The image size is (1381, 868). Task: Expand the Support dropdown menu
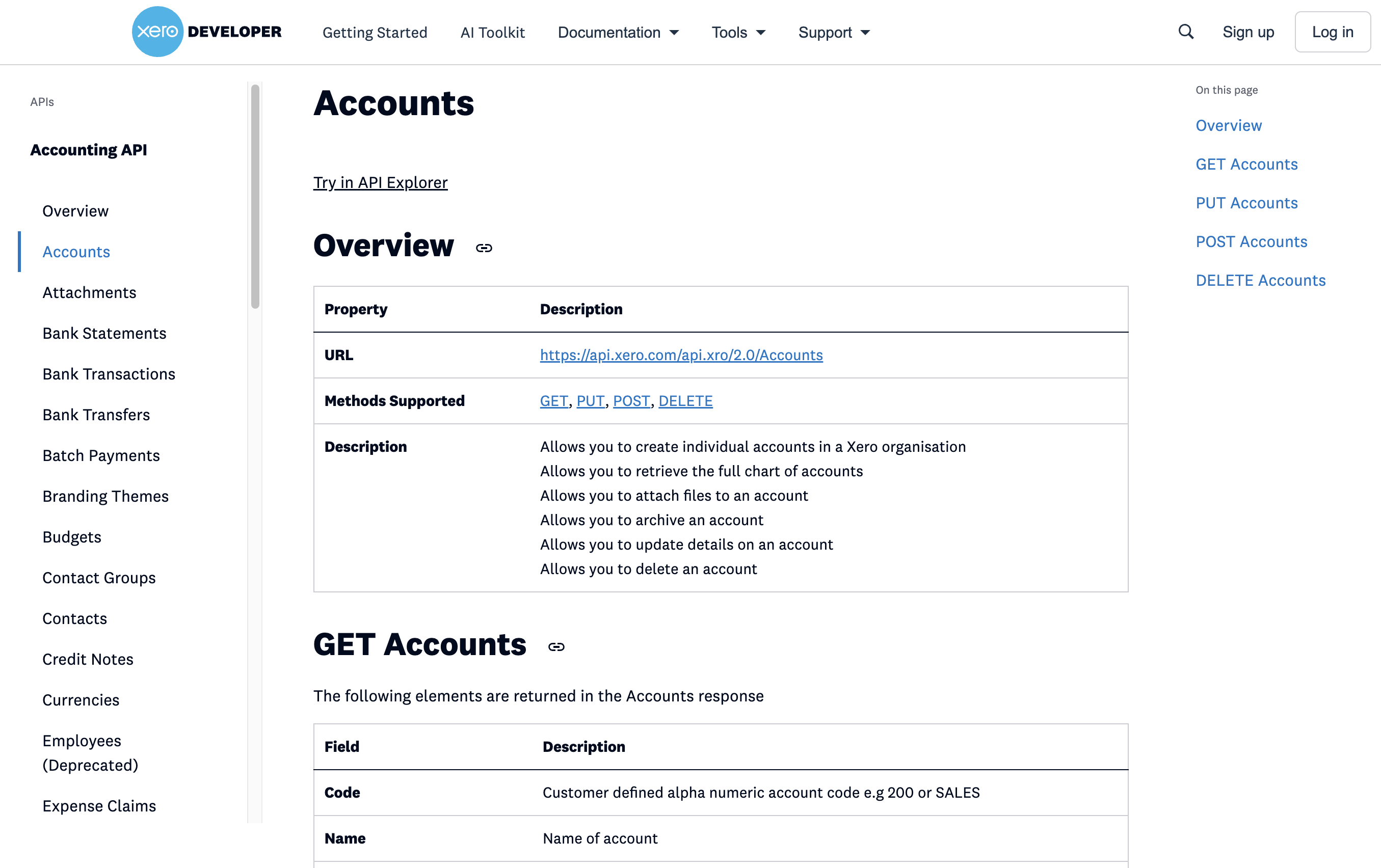(834, 32)
